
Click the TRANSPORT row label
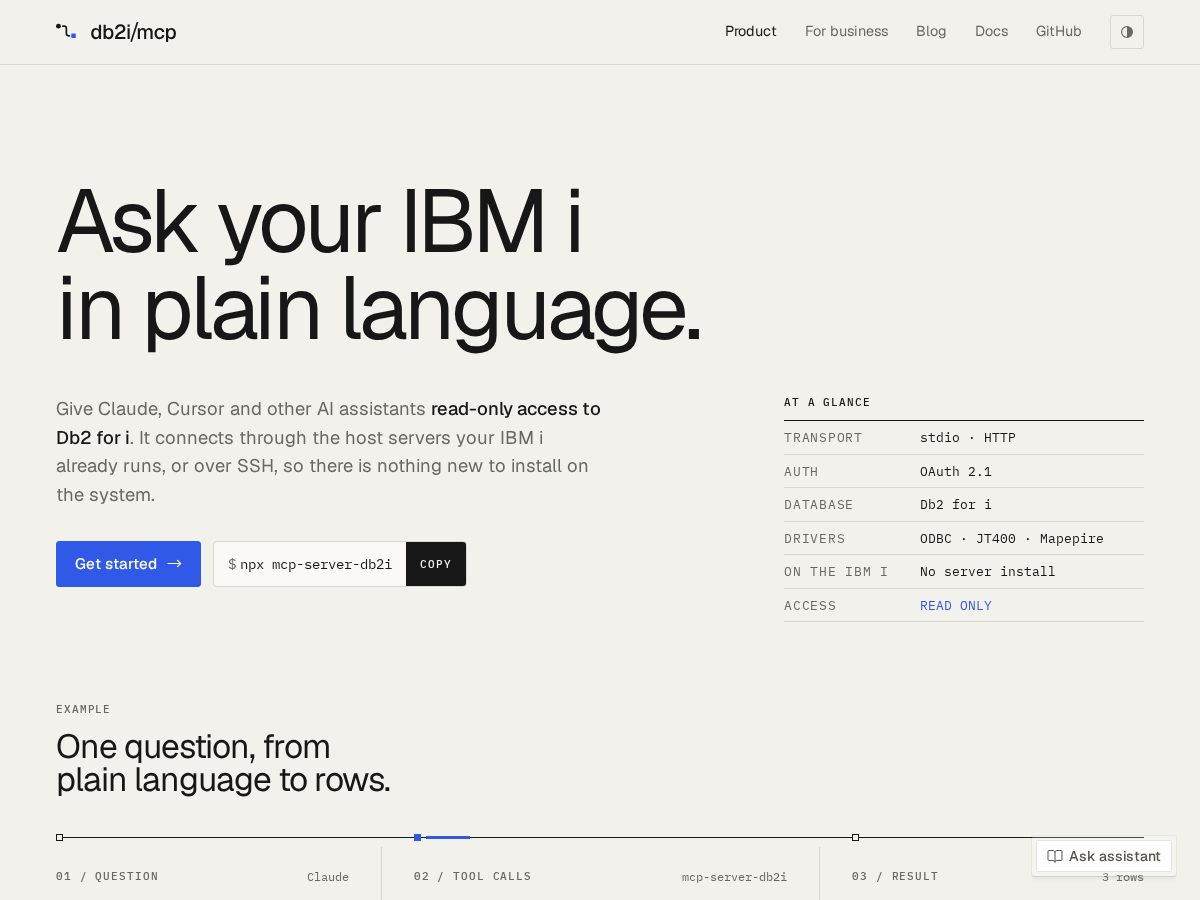823,438
